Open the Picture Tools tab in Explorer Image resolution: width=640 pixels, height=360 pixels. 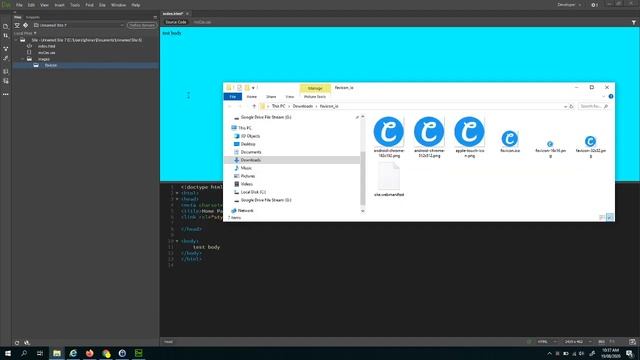[x=315, y=97]
